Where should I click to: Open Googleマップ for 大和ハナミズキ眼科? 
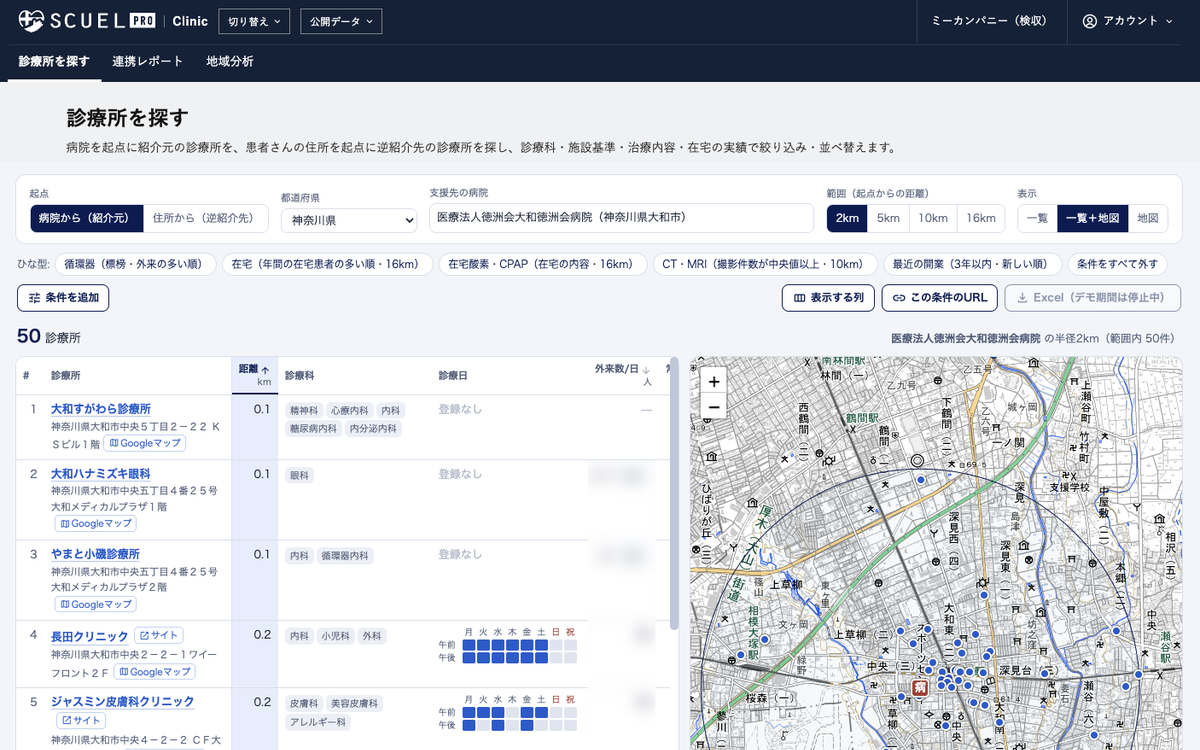[95, 523]
